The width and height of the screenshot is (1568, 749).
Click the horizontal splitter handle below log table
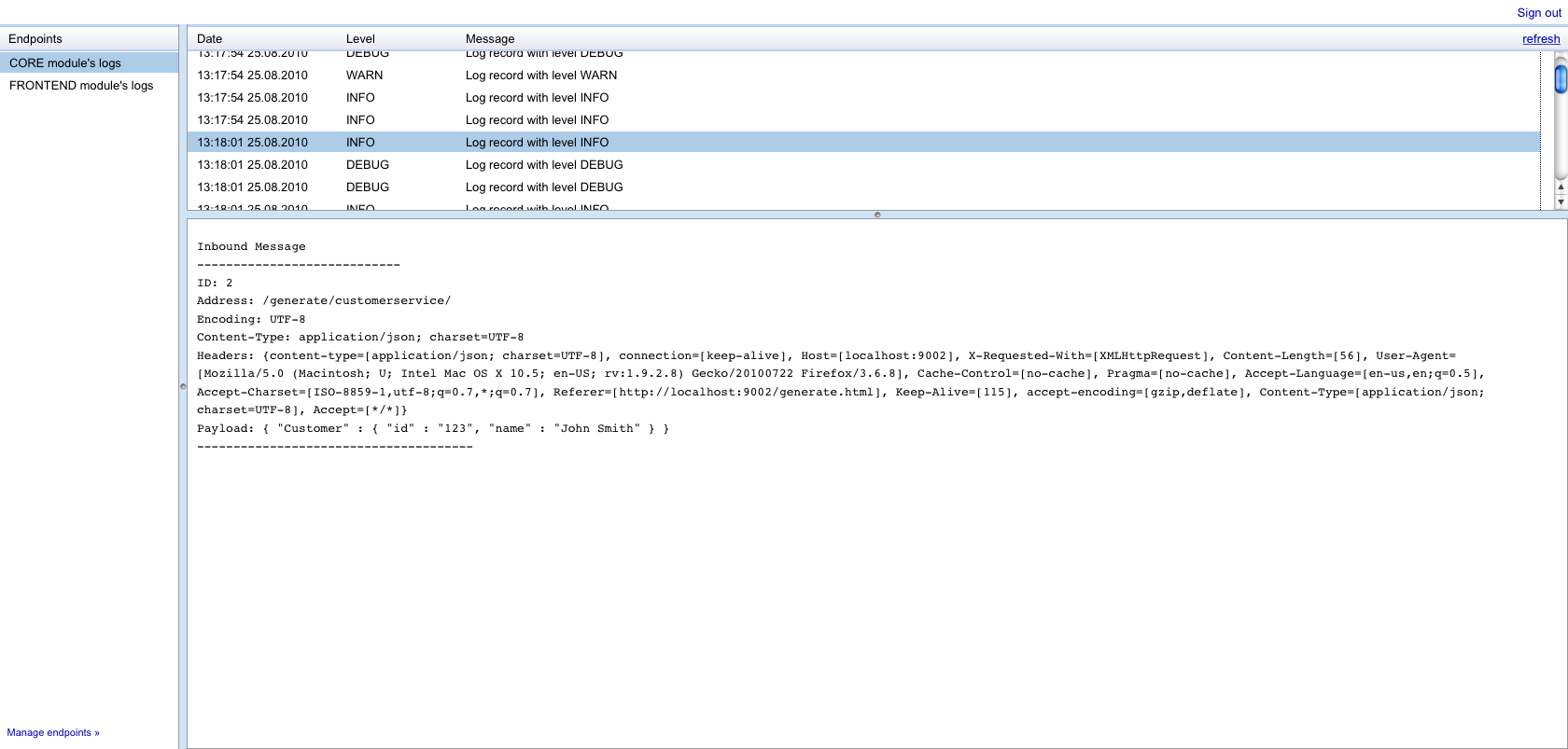(x=876, y=215)
